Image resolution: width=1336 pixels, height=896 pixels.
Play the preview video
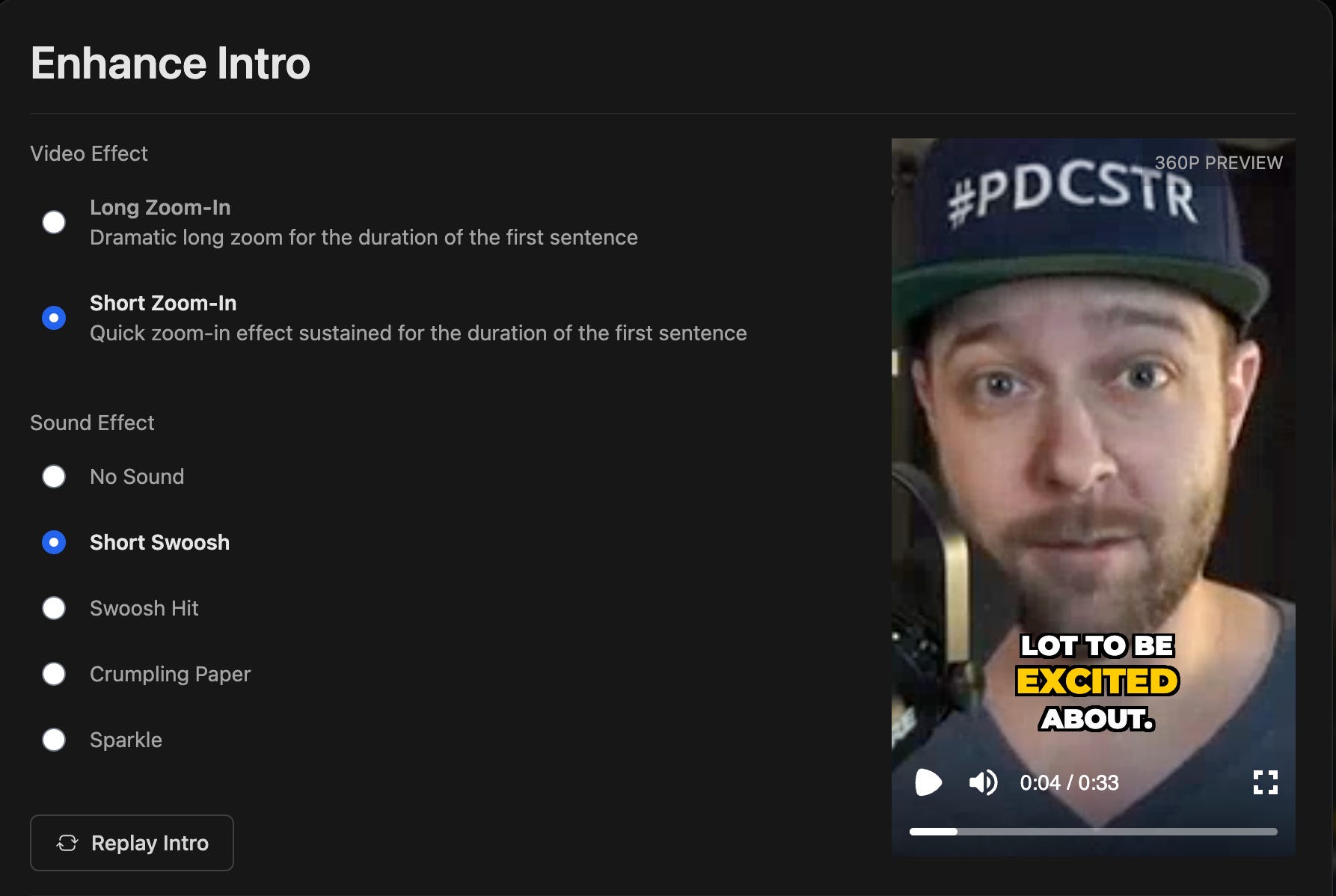[x=928, y=782]
